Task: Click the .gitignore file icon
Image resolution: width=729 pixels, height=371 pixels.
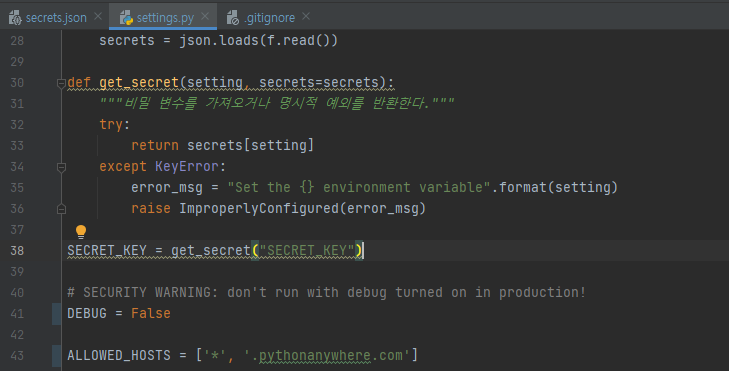Action: 232,18
